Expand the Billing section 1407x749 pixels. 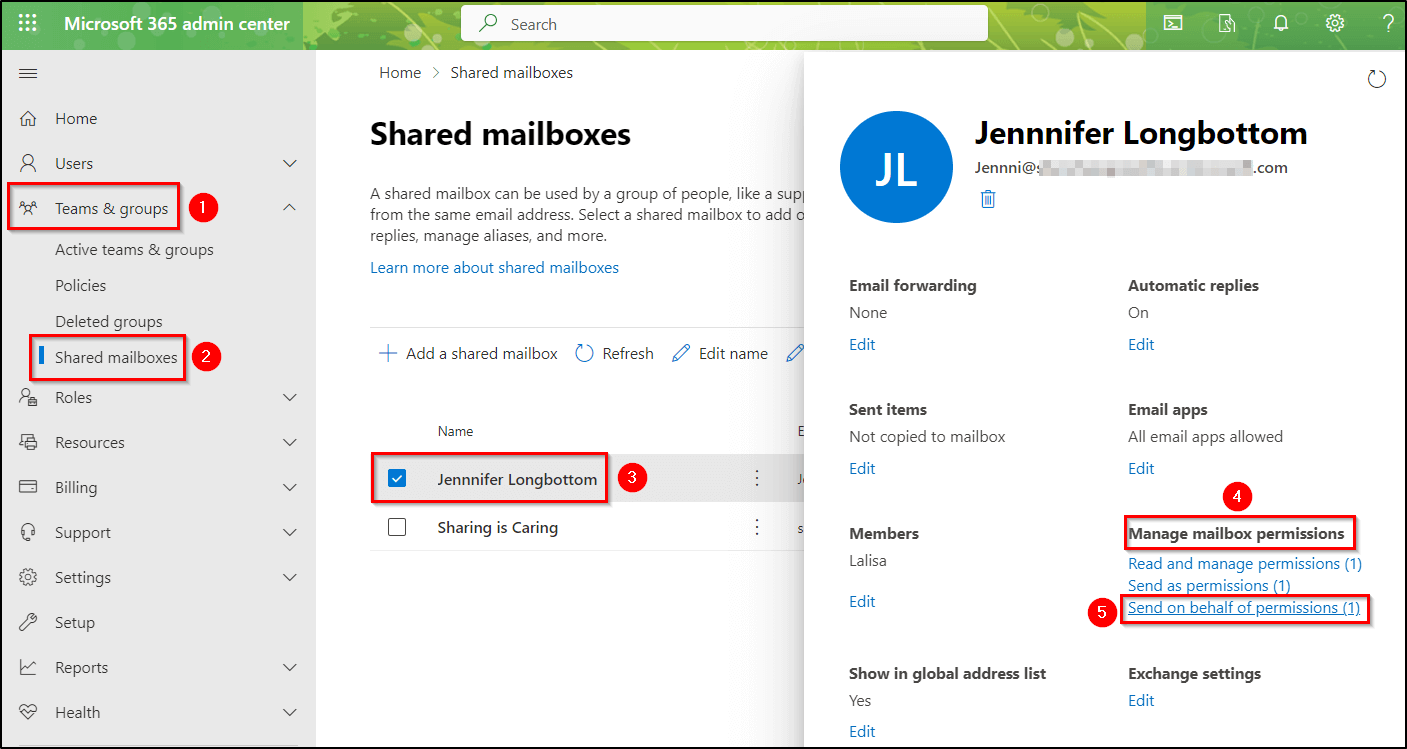point(289,487)
